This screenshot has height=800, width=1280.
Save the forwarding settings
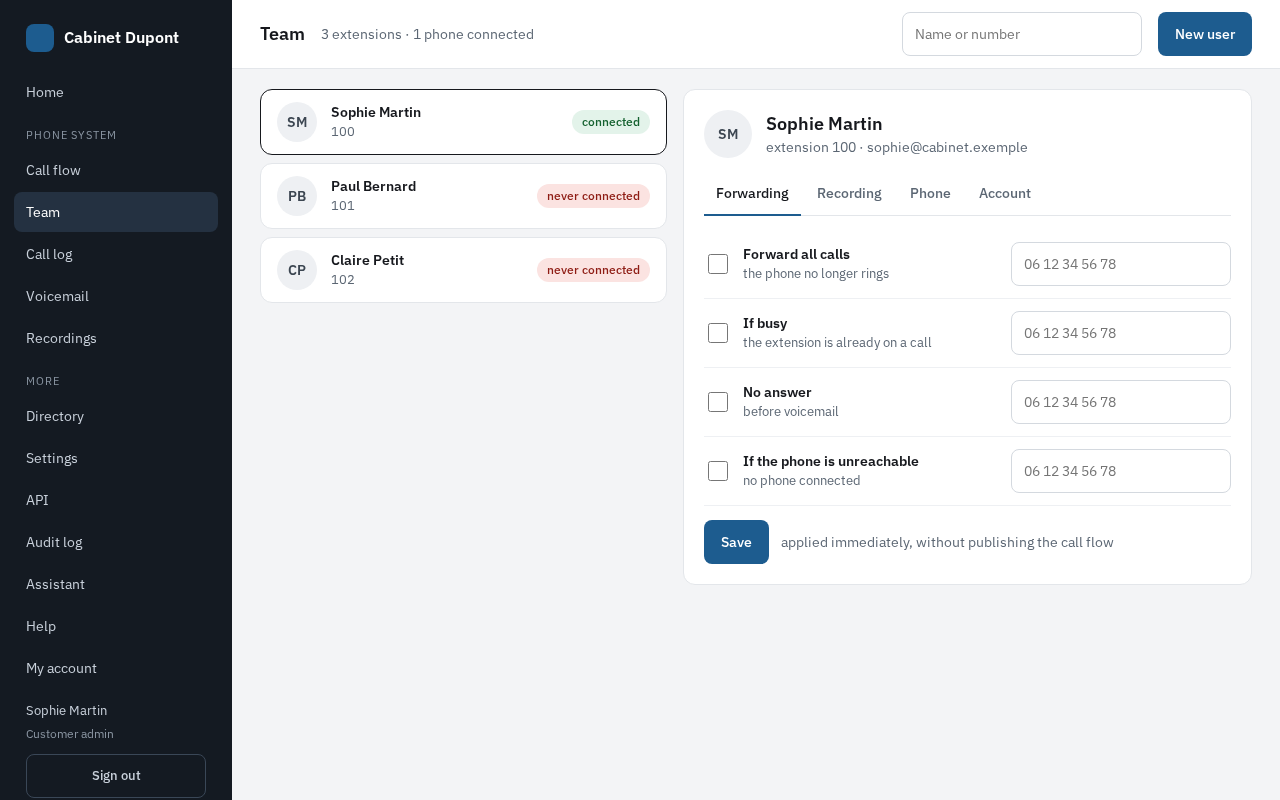(736, 542)
